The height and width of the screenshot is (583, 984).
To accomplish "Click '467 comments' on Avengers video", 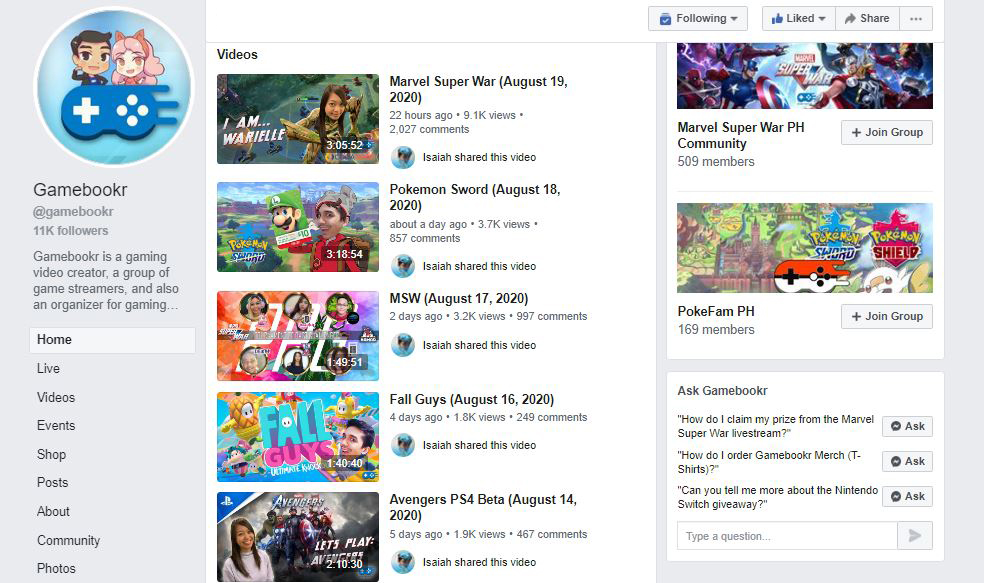I will [x=552, y=534].
